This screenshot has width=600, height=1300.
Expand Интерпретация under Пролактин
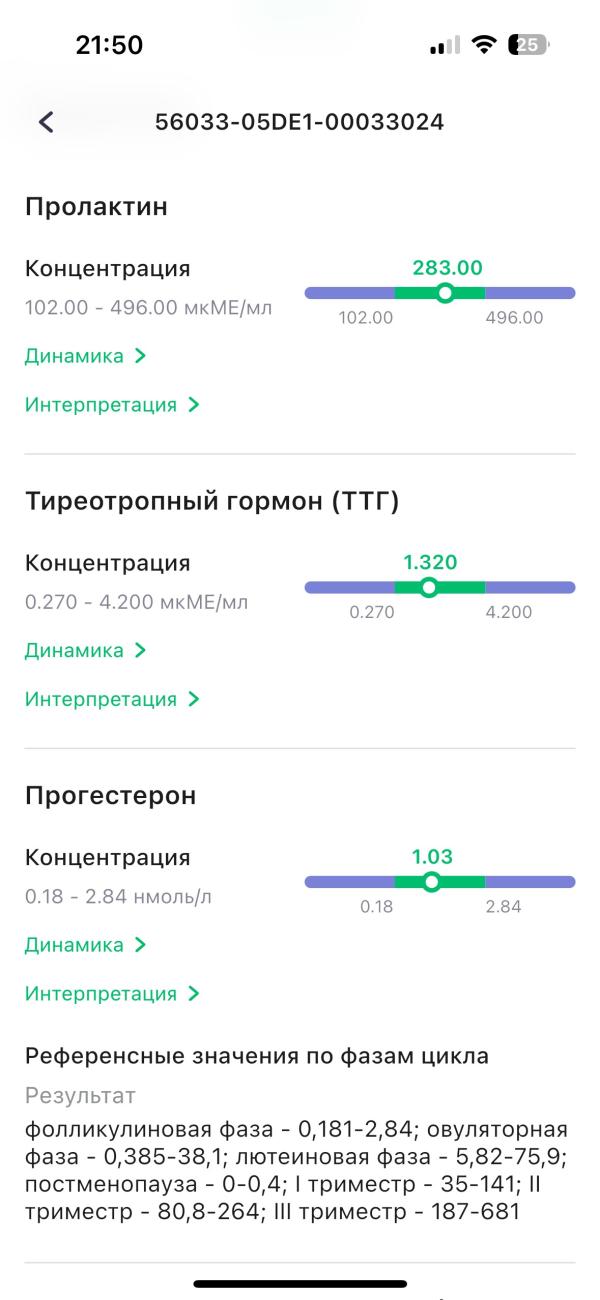tap(112, 405)
